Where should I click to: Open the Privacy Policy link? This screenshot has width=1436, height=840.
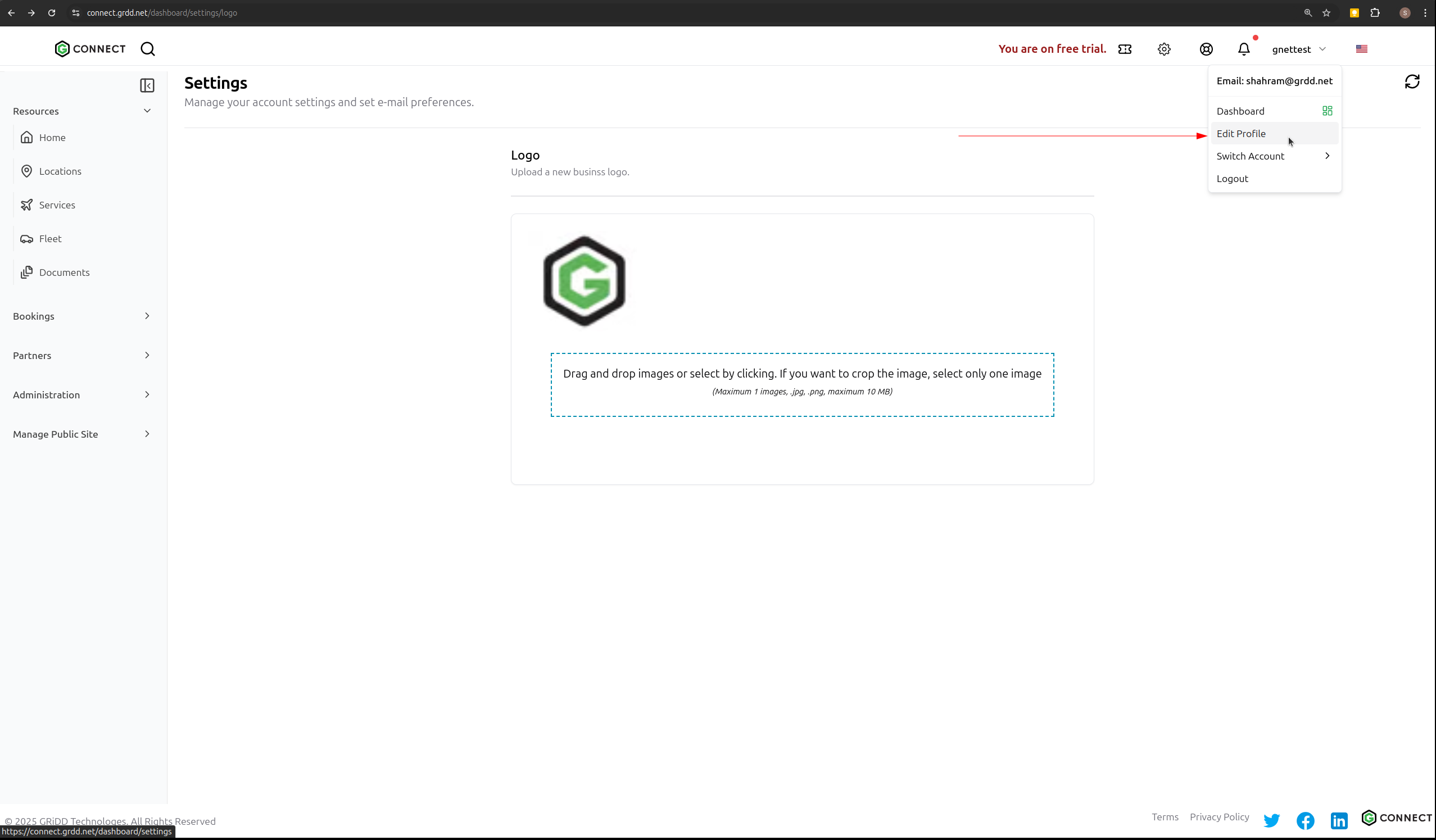(x=1219, y=816)
